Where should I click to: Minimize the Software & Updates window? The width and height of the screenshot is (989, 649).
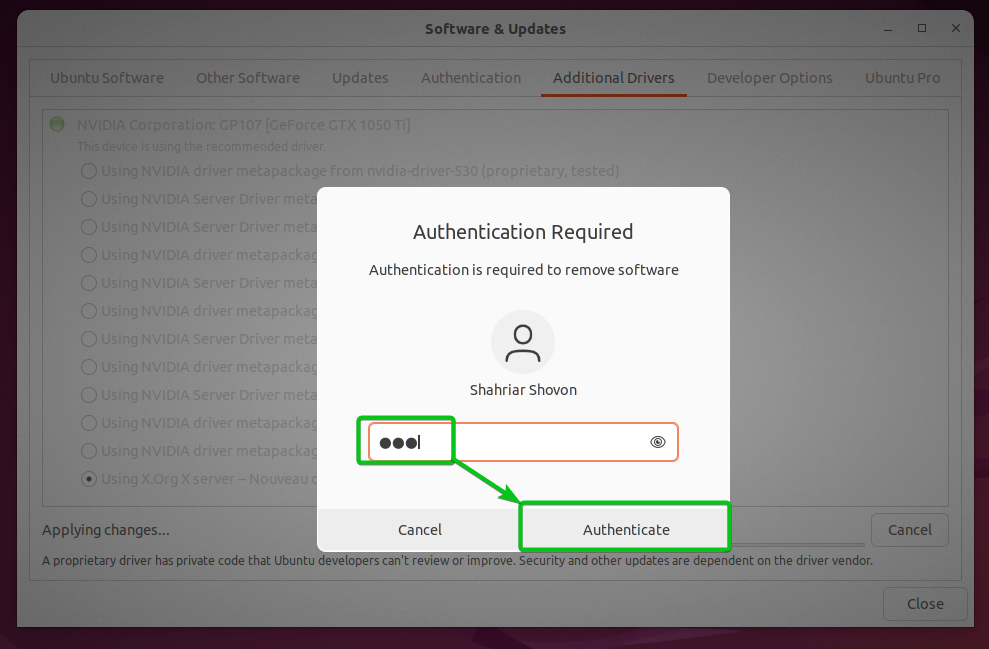[x=888, y=28]
